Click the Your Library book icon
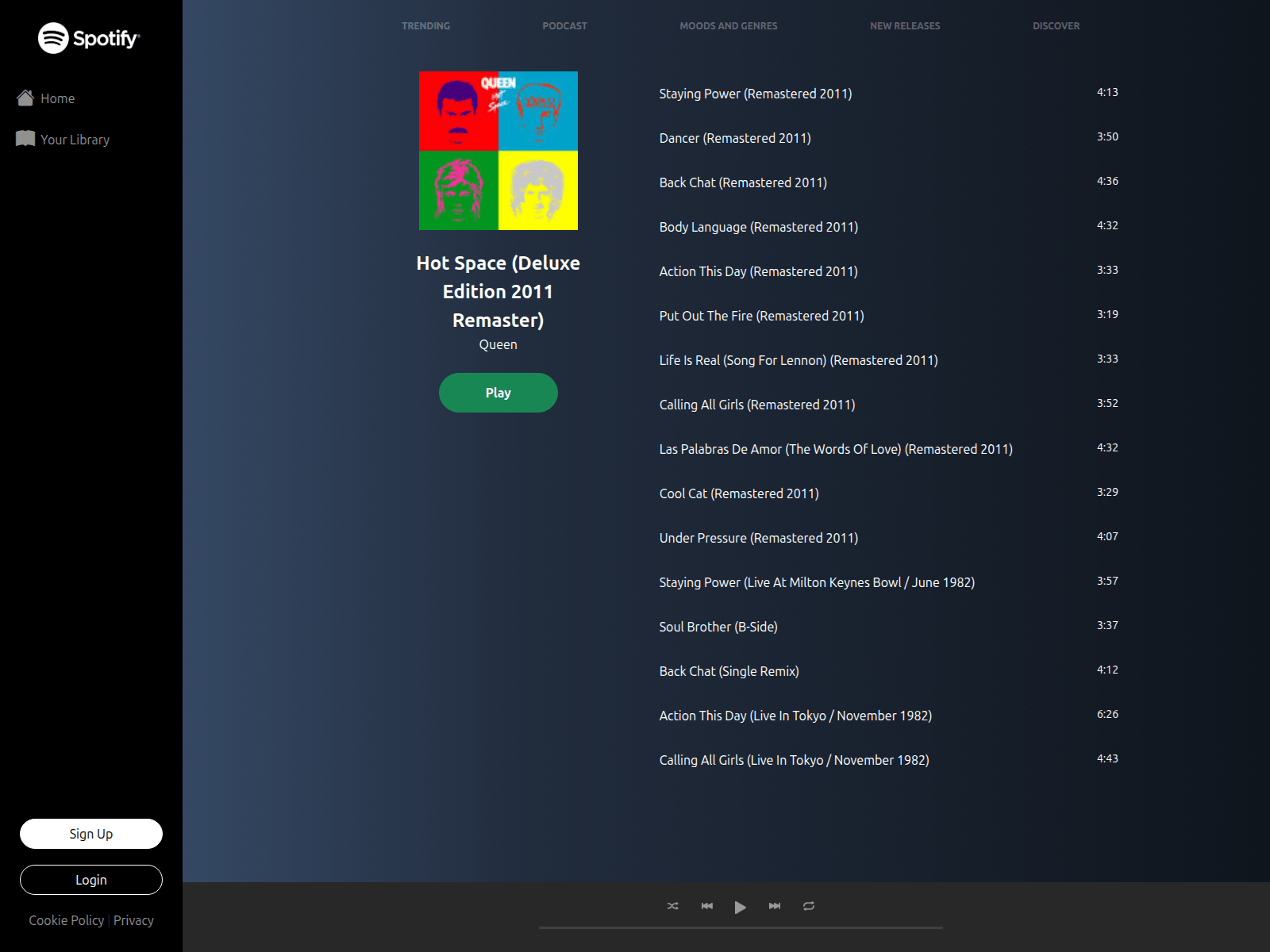 (25, 139)
